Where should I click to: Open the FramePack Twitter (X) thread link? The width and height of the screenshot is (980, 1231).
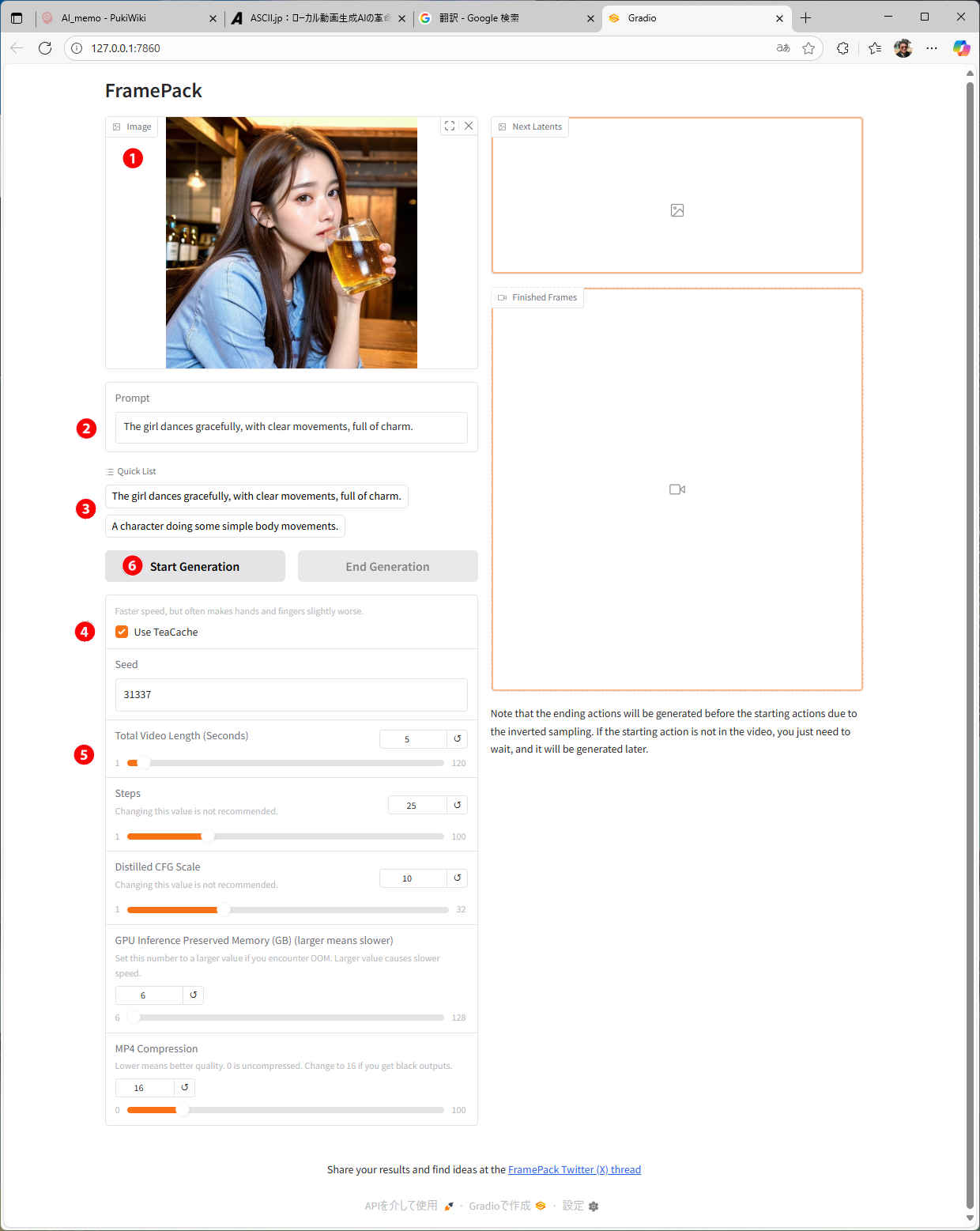tap(574, 1170)
